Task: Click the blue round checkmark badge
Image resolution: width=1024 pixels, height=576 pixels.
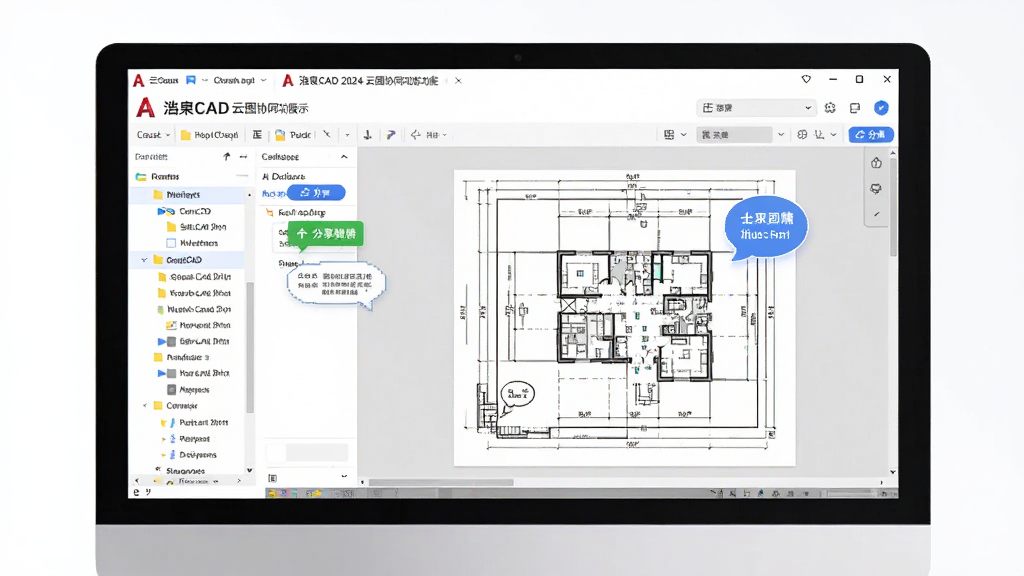Action: [881, 108]
